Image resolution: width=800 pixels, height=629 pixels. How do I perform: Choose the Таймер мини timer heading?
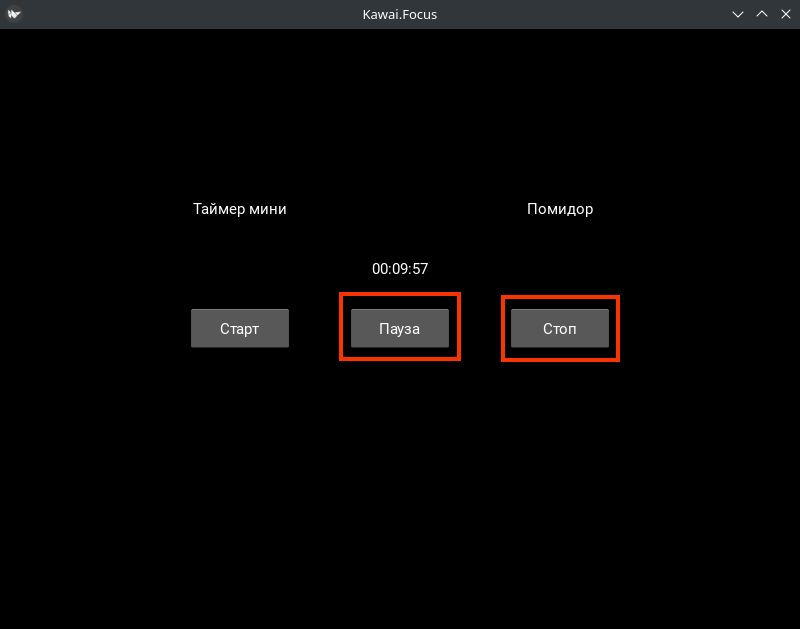pyautogui.click(x=239, y=209)
